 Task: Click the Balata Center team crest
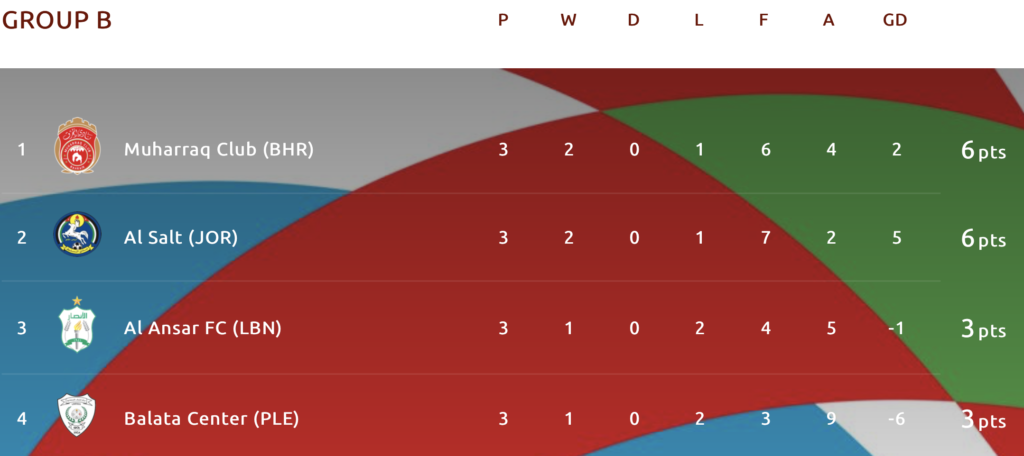pyautogui.click(x=77, y=415)
